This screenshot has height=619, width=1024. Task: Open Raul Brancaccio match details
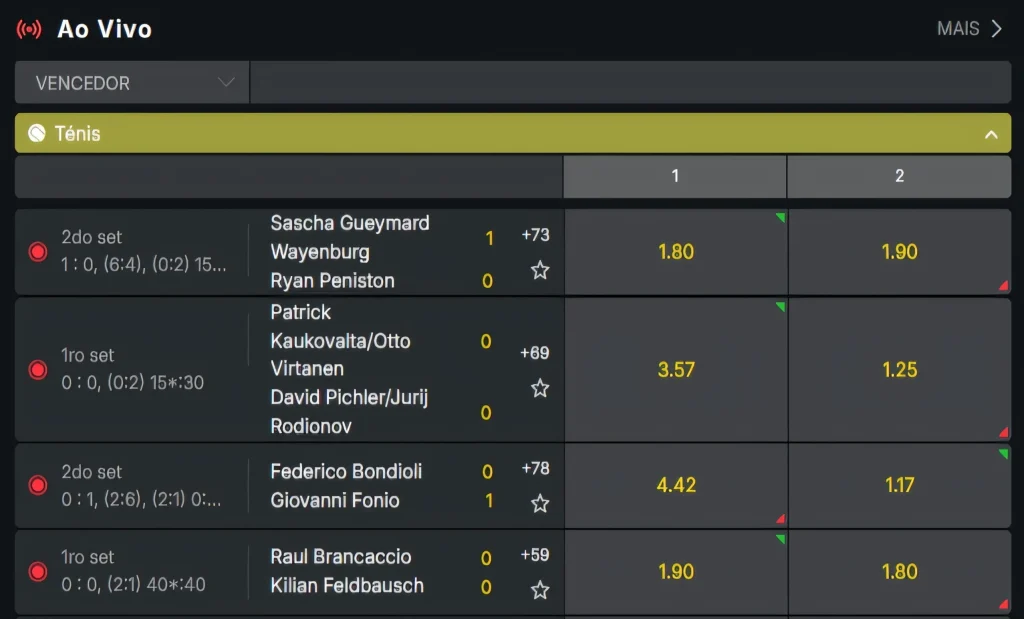point(341,557)
